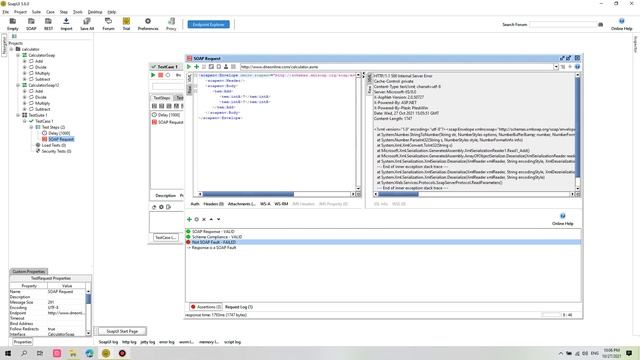
Task: Open the Step menu
Action: (64, 12)
